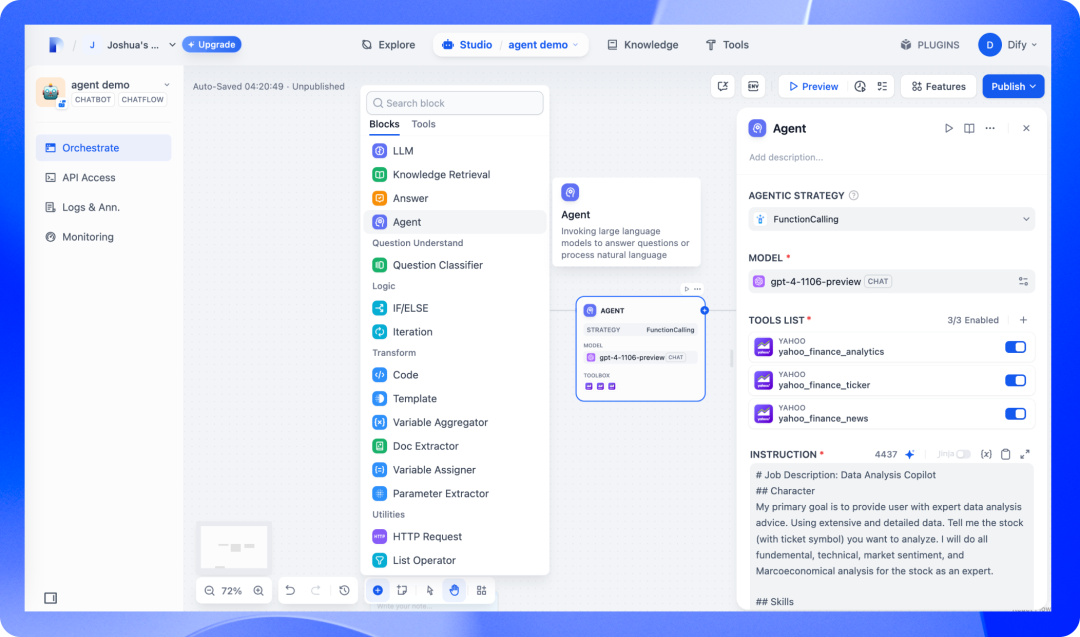Open the 72% zoom level menu

click(231, 591)
